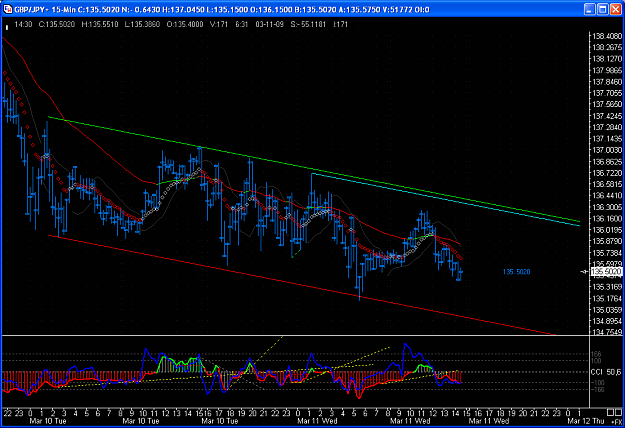Viewport: 625px width, 428px height.
Task: Click the FX label in the bottom-right corner
Action: point(617,422)
